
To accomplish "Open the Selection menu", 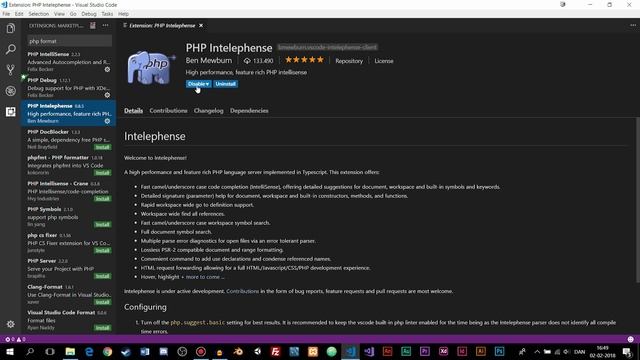I will (38, 14).
